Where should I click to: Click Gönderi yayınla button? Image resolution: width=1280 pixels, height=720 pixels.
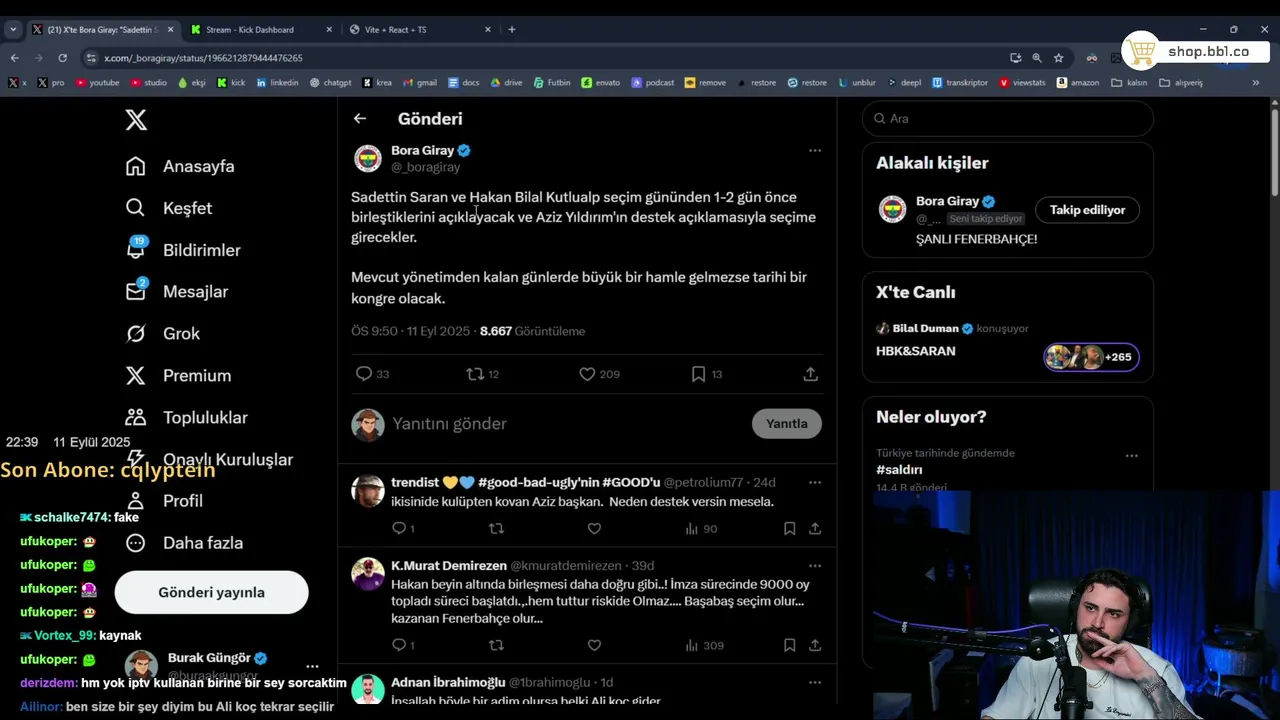tap(212, 592)
